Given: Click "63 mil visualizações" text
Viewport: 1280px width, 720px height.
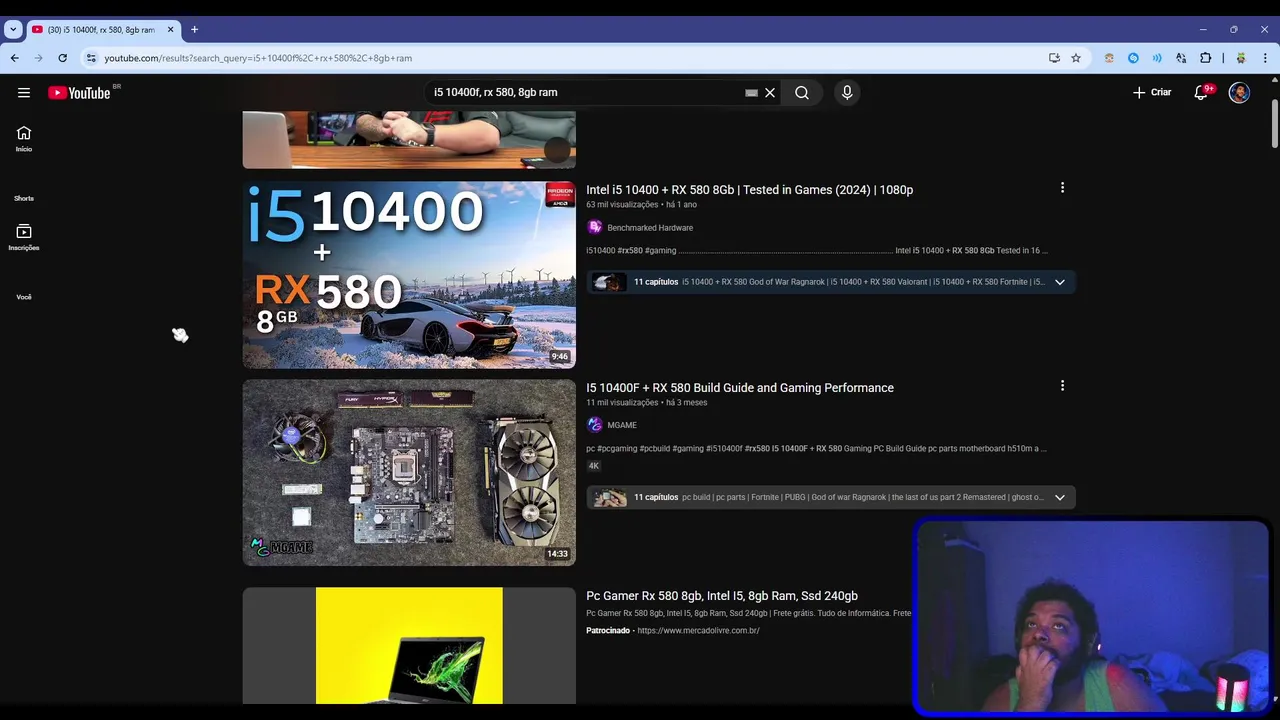Looking at the screenshot, I should coord(622,205).
